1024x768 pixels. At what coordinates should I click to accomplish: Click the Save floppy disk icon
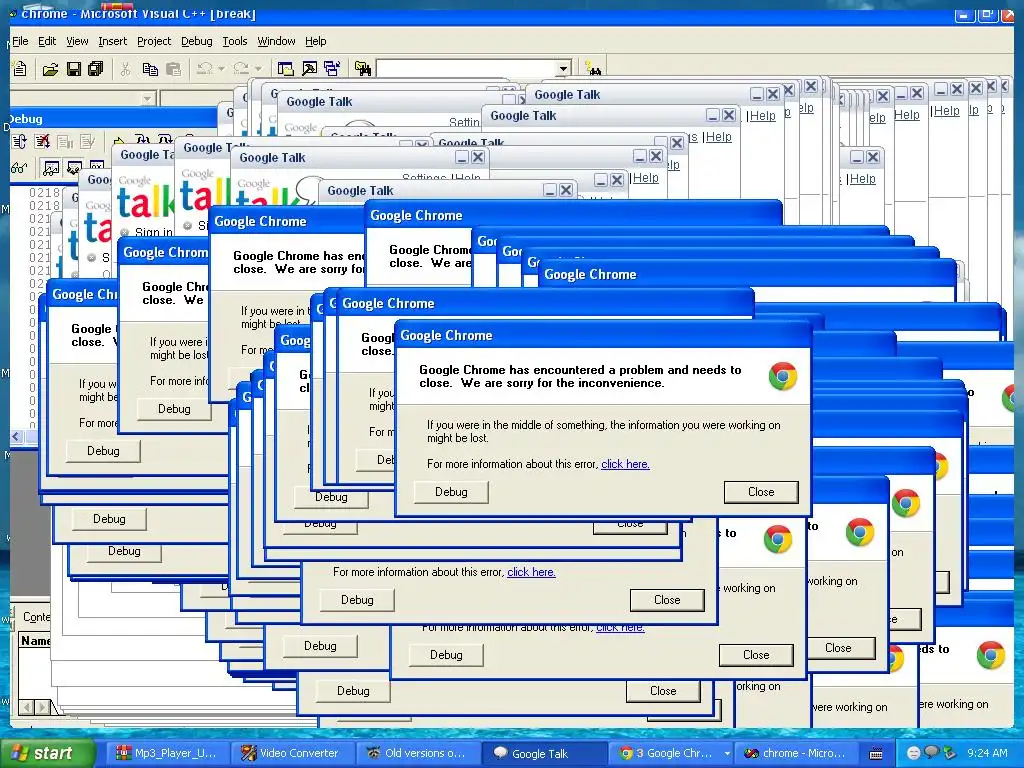(x=73, y=69)
